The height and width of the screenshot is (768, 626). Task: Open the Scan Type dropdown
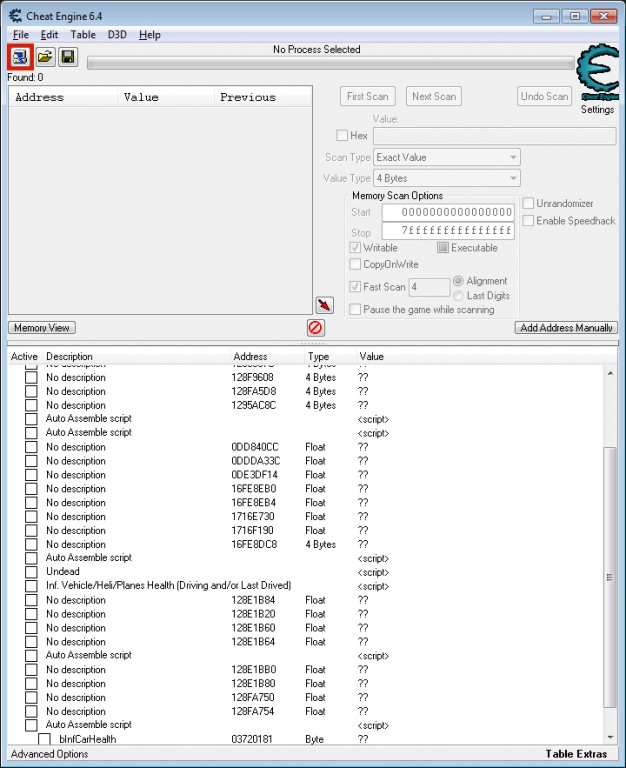click(447, 157)
